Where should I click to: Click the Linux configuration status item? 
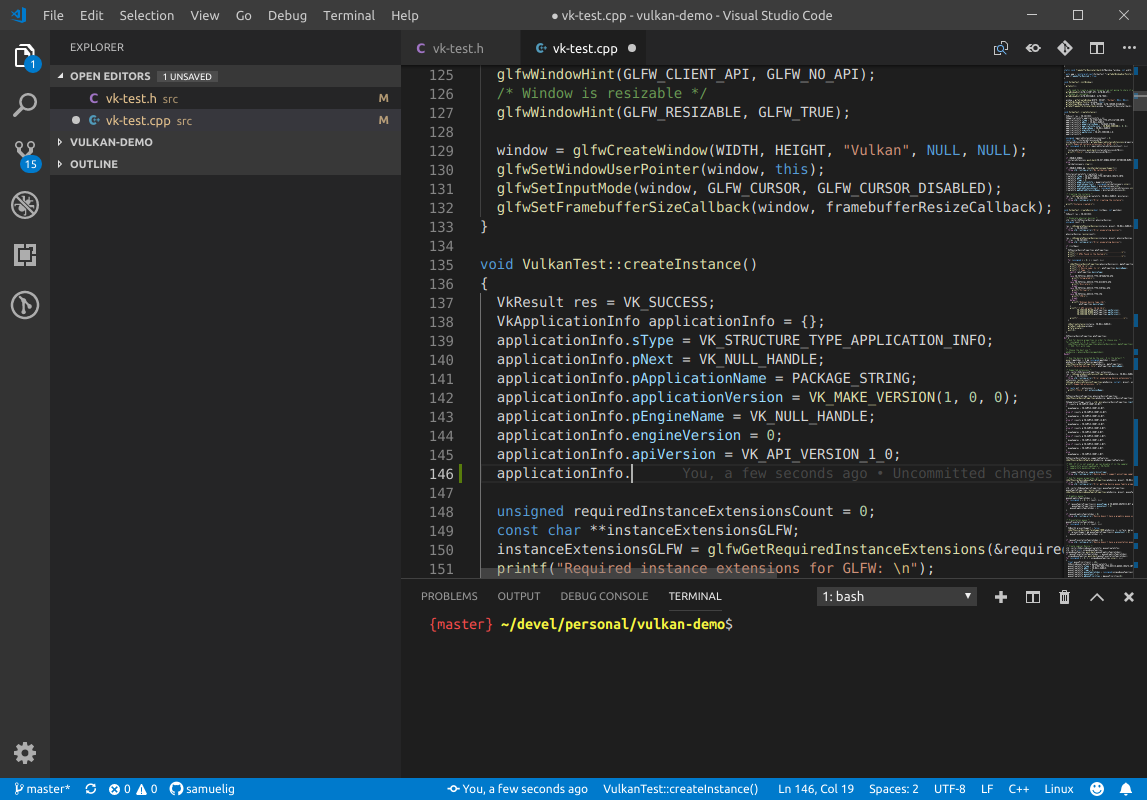coord(1058,789)
